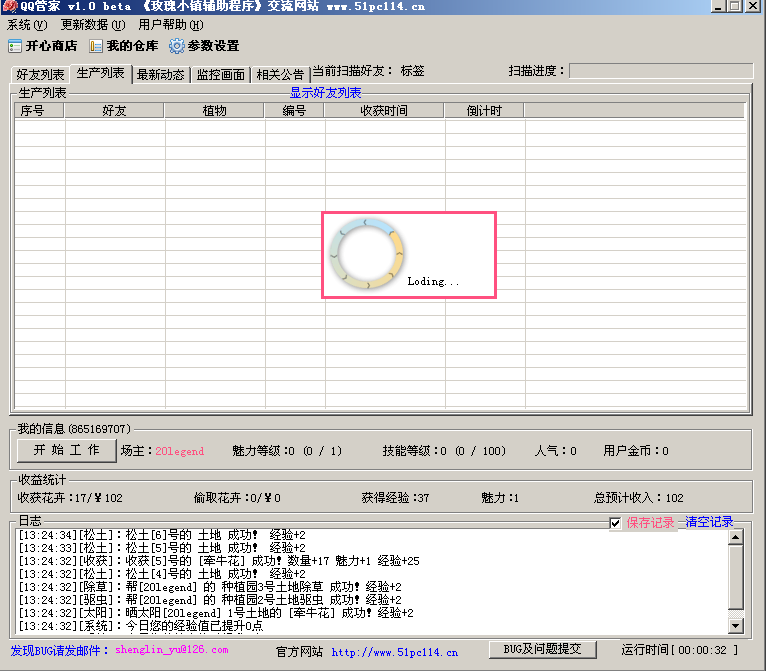The image size is (766, 671).
Task: Sort by the 收获时间 column header
Action: (384, 111)
